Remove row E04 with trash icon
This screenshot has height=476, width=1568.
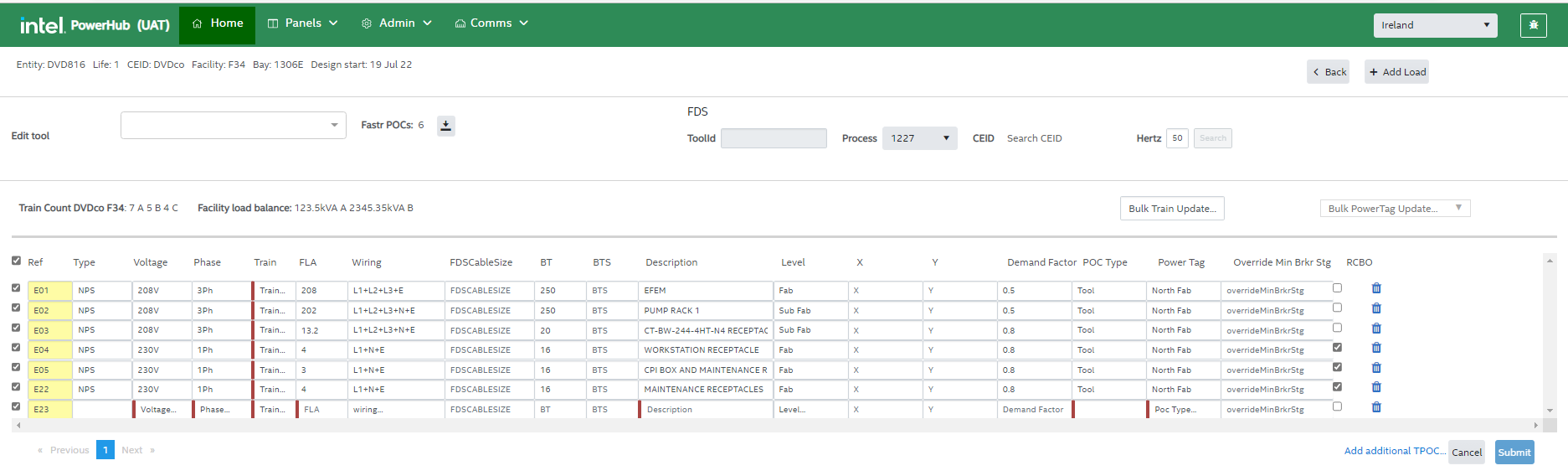coord(1376,348)
